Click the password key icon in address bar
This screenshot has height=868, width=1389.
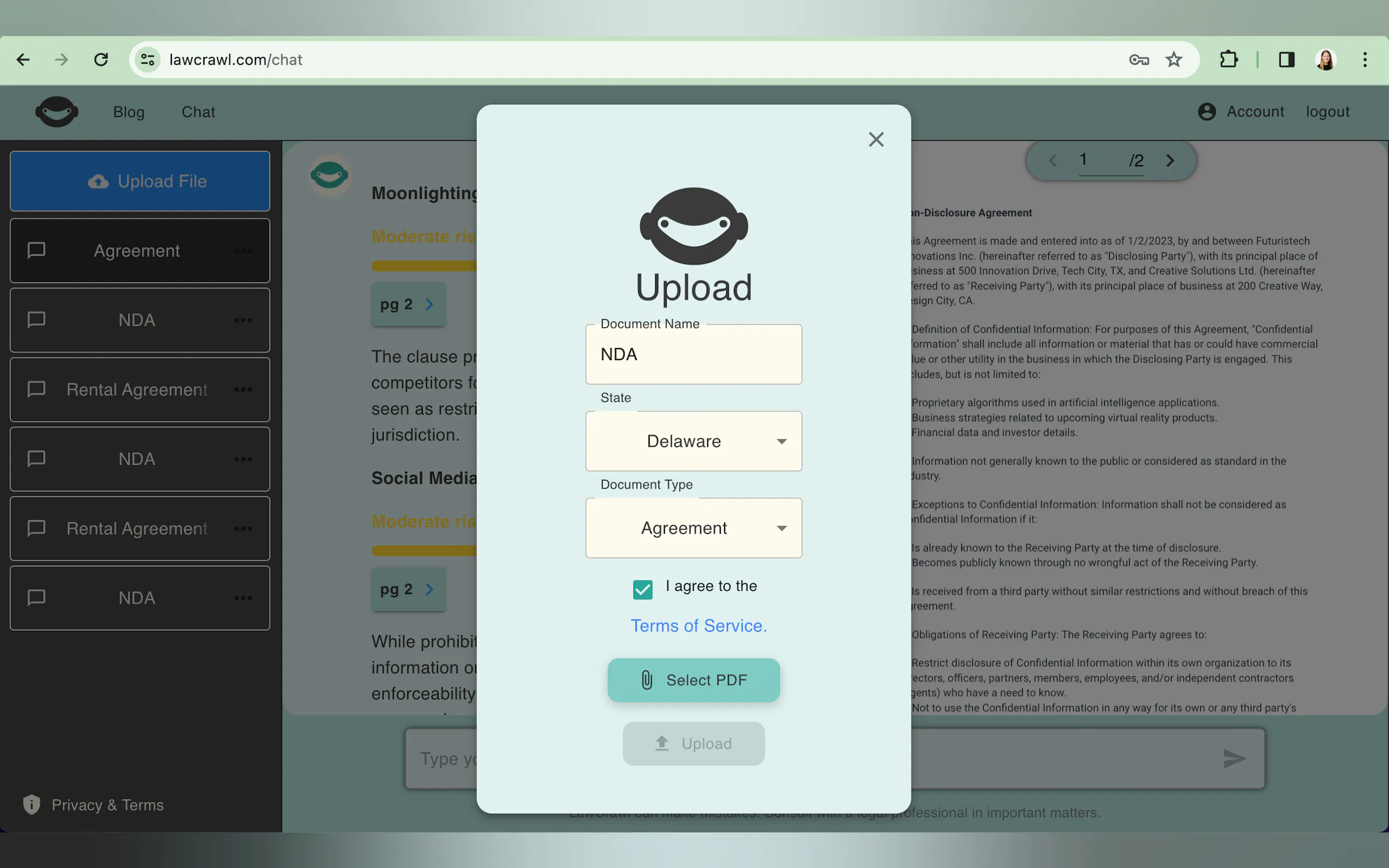(1138, 60)
